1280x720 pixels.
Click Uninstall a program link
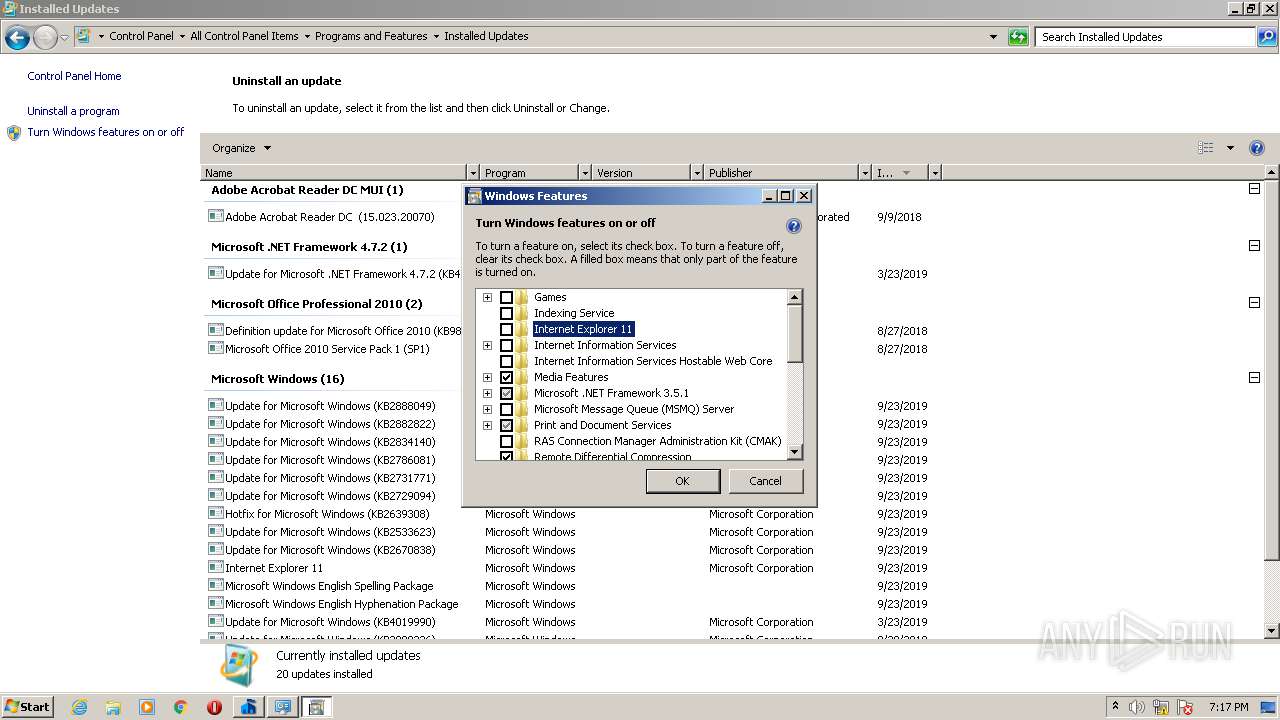tap(73, 111)
